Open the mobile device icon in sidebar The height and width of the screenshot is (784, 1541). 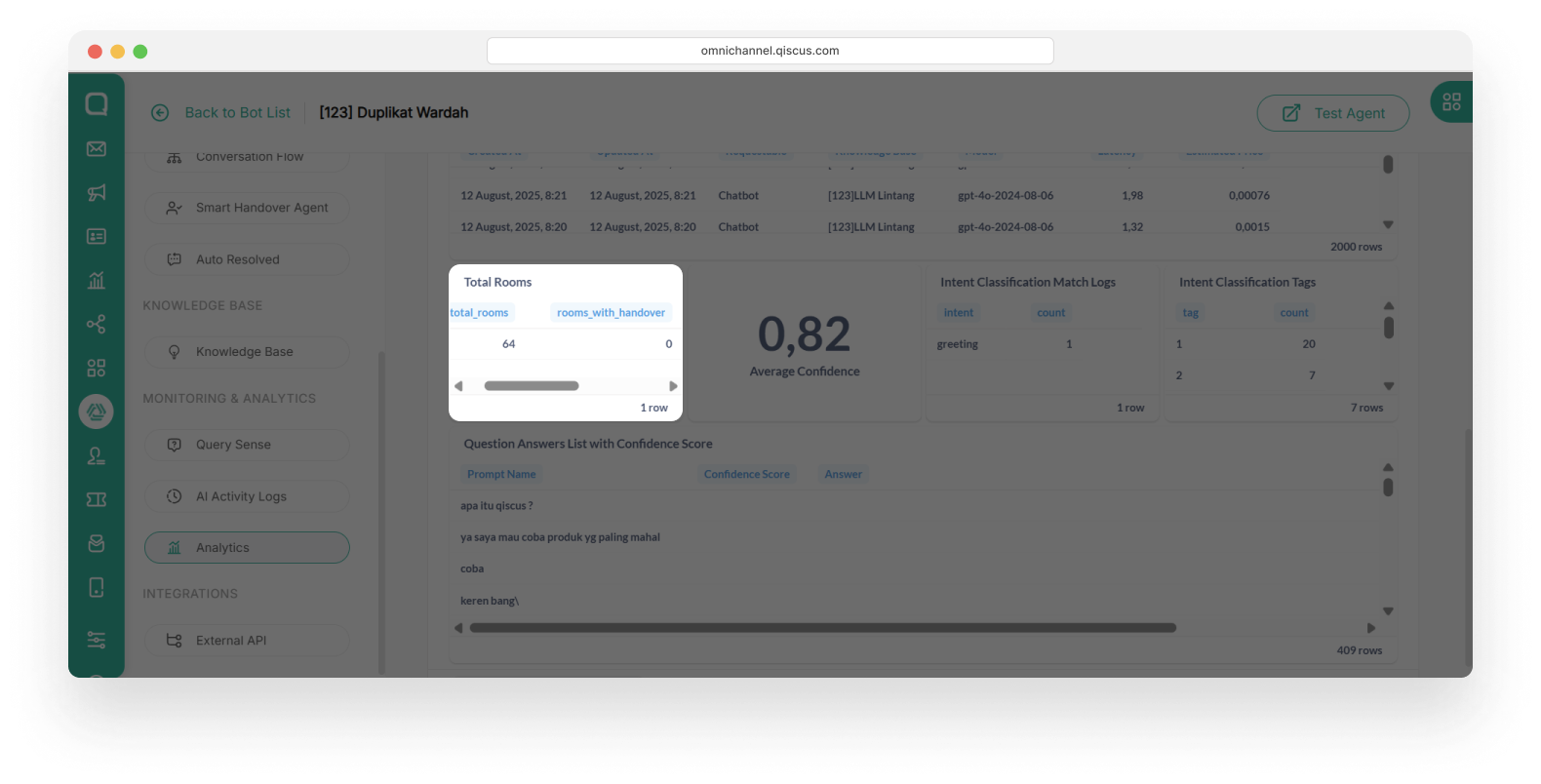click(x=97, y=587)
